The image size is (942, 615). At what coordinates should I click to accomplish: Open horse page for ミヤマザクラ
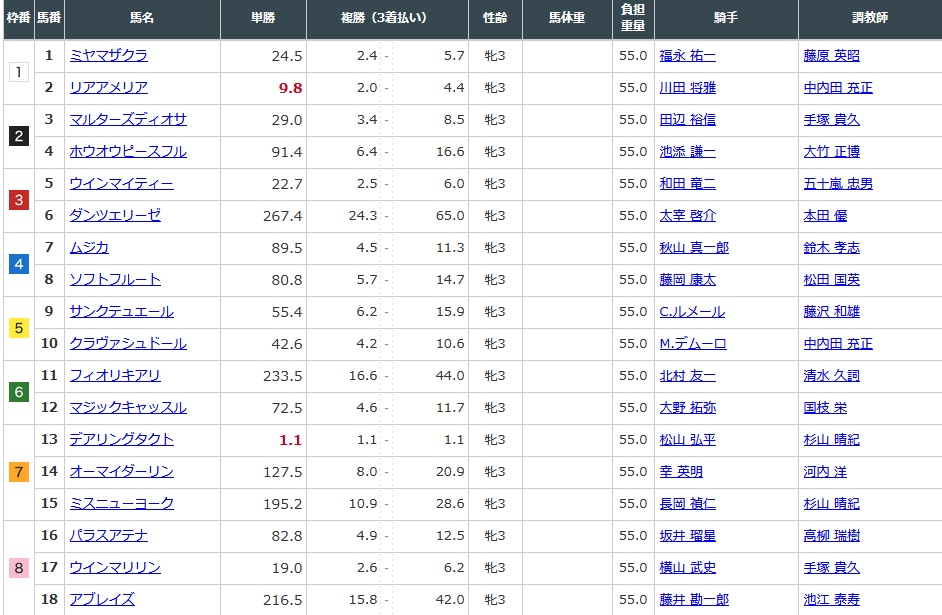pyautogui.click(x=108, y=56)
